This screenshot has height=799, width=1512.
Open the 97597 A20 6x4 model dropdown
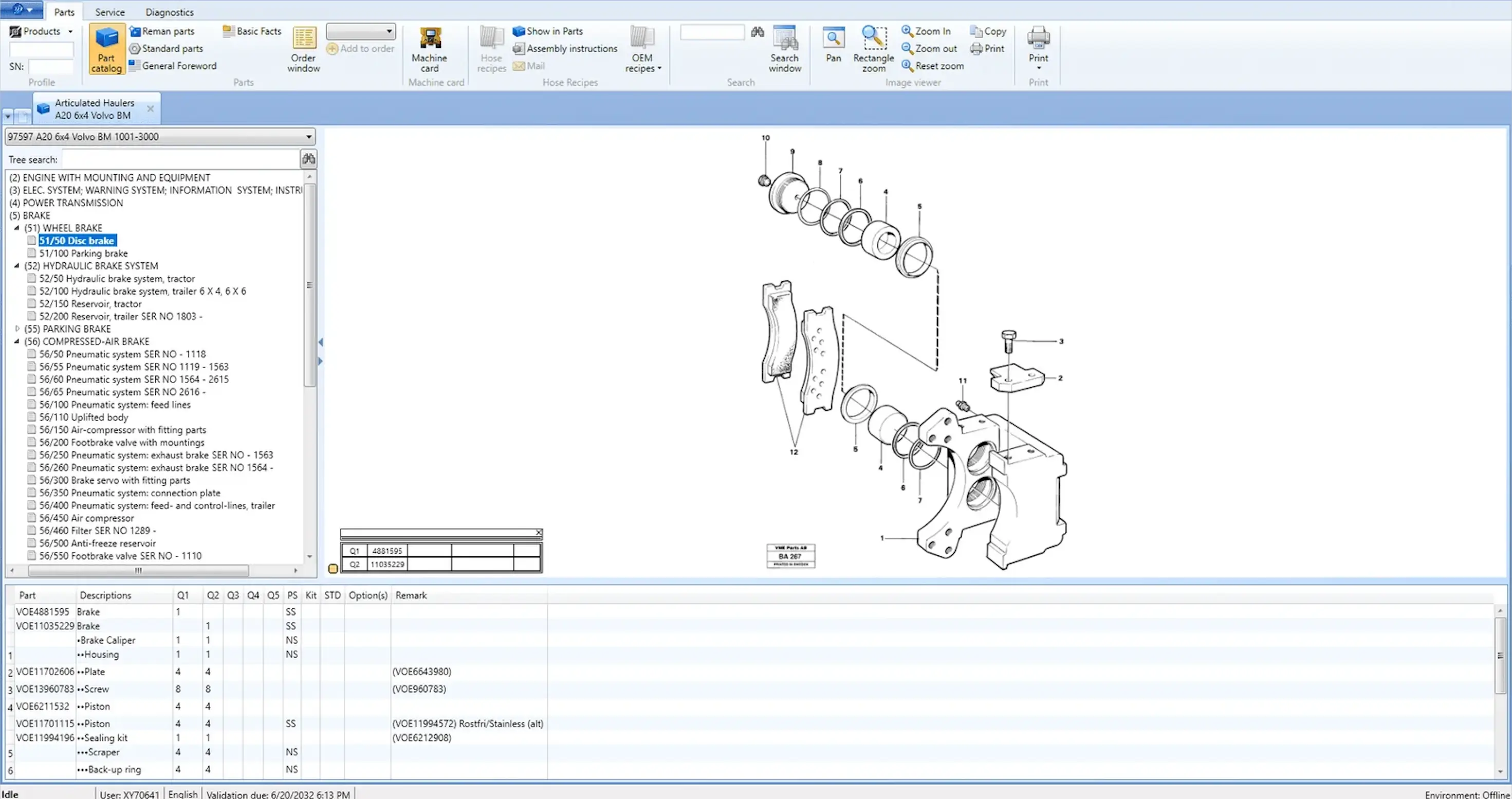(309, 137)
